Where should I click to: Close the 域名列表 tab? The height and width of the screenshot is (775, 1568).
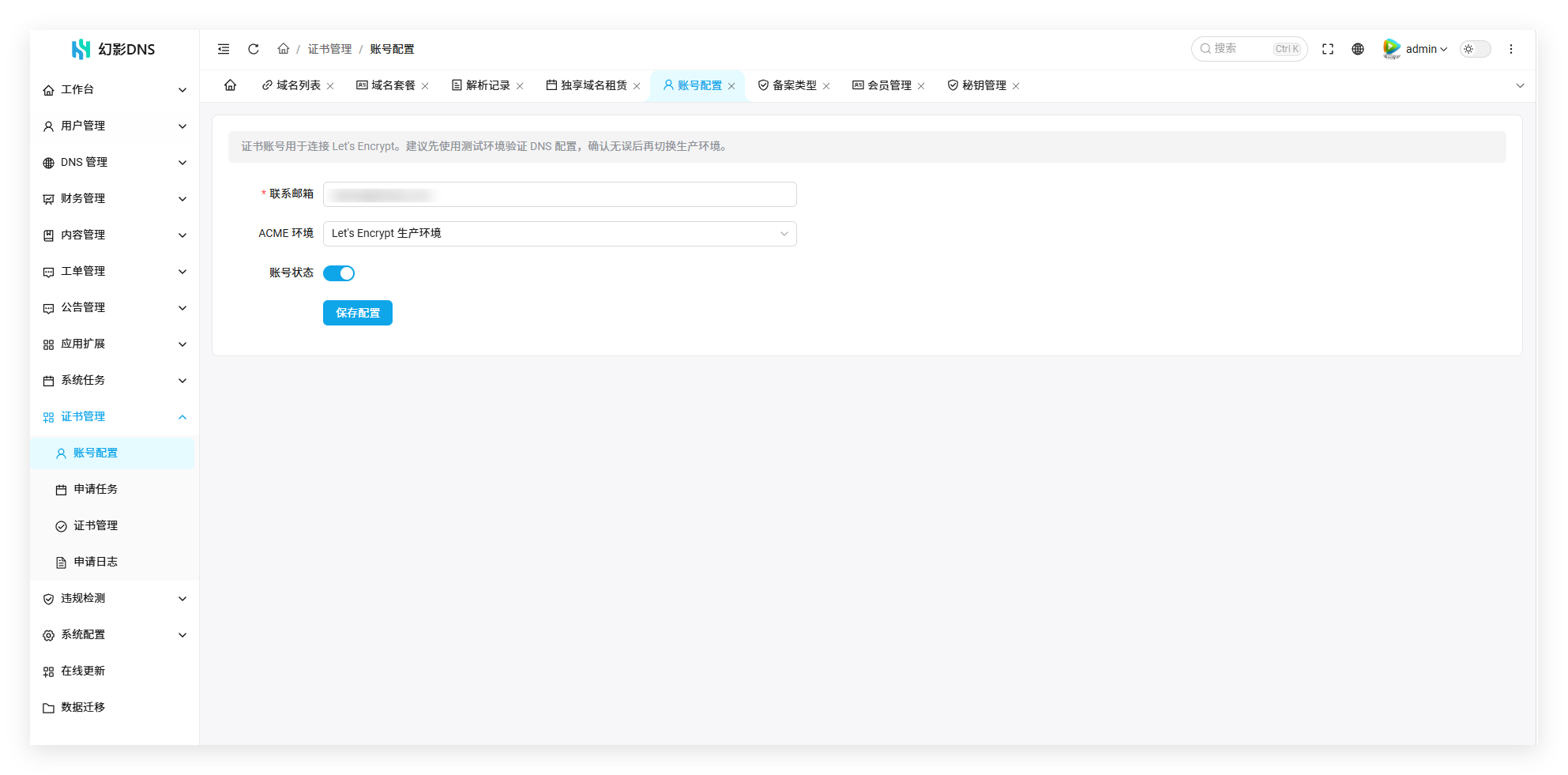330,86
